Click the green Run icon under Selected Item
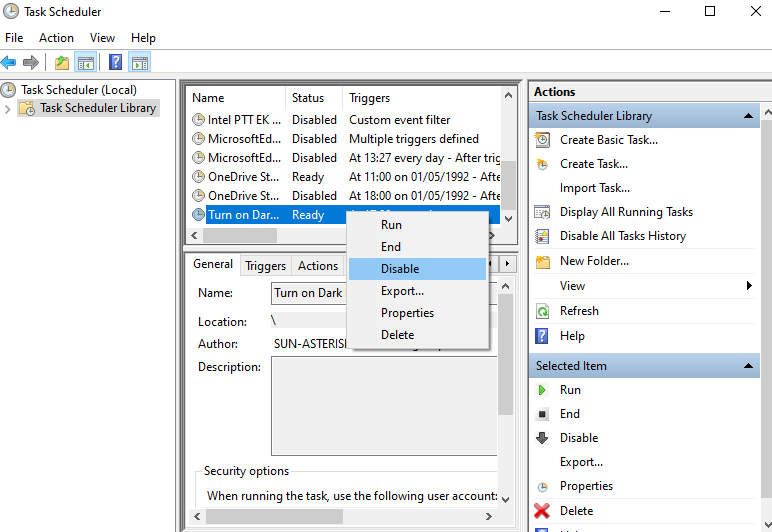This screenshot has width=772, height=532. tap(542, 390)
